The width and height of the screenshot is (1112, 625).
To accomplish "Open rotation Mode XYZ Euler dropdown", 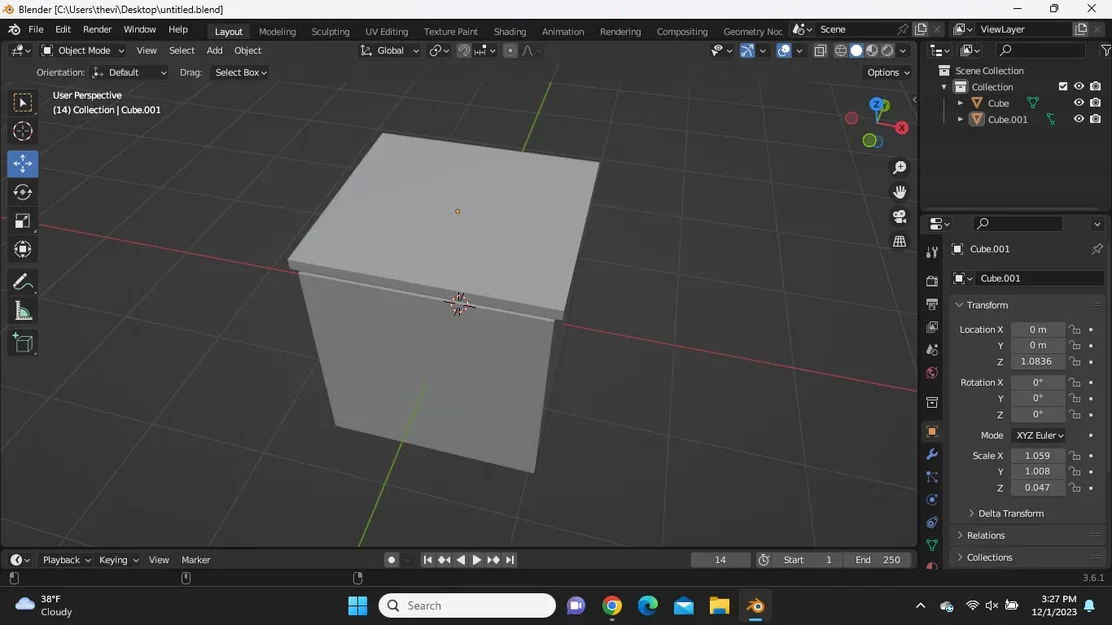I will click(1039, 436).
